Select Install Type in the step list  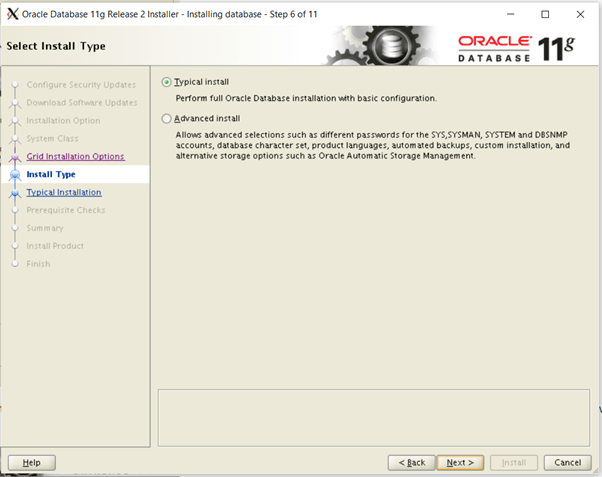51,175
